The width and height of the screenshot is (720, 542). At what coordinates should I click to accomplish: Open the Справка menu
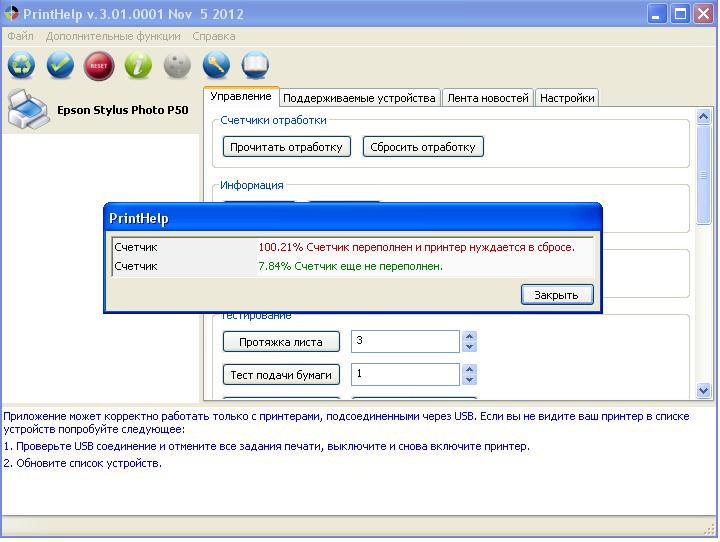(214, 36)
